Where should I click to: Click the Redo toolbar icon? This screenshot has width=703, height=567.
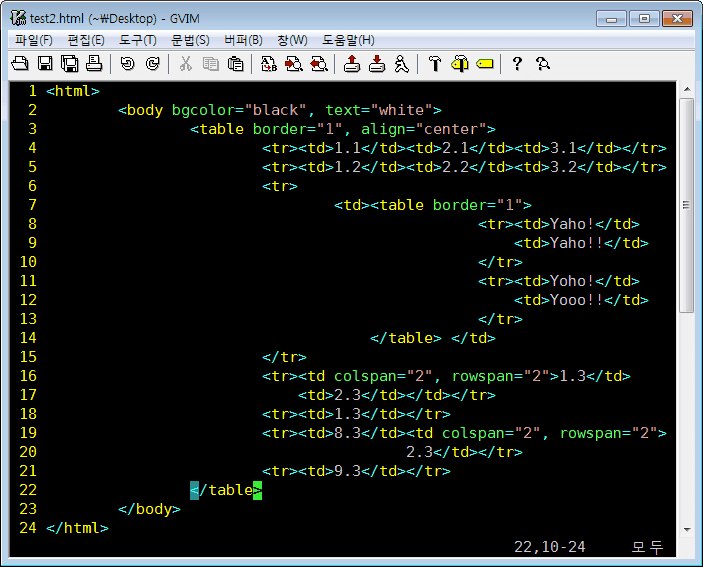153,64
